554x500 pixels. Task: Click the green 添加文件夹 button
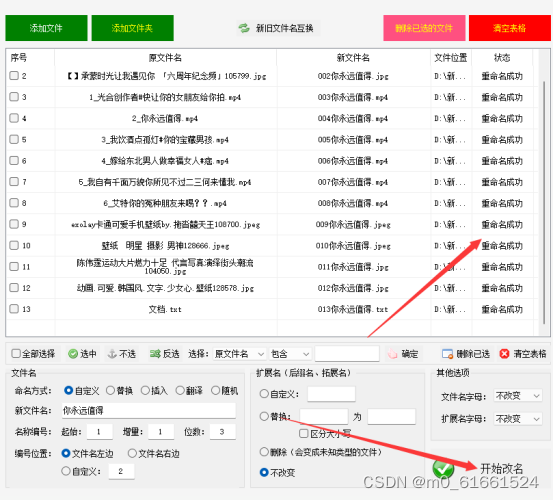click(x=132, y=28)
